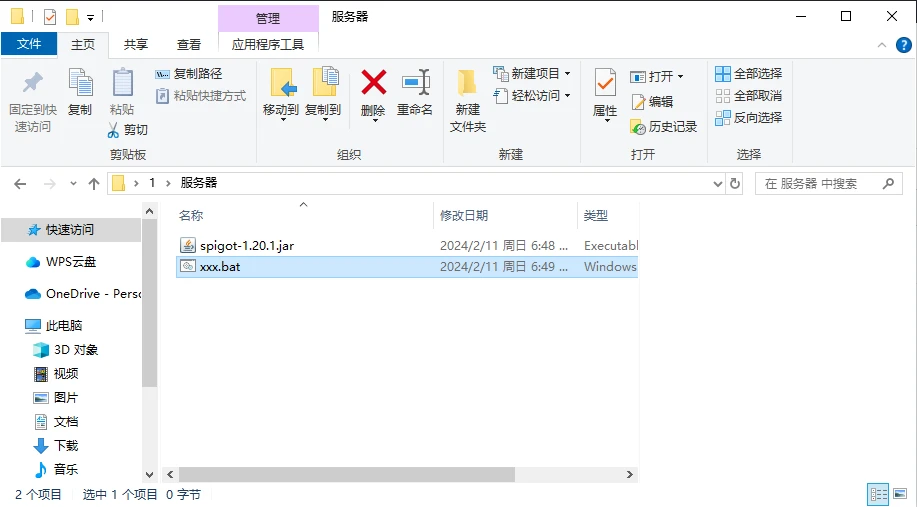Expand the Move To (移动到) dropdown
This screenshot has height=507, width=917.
tap(281, 119)
